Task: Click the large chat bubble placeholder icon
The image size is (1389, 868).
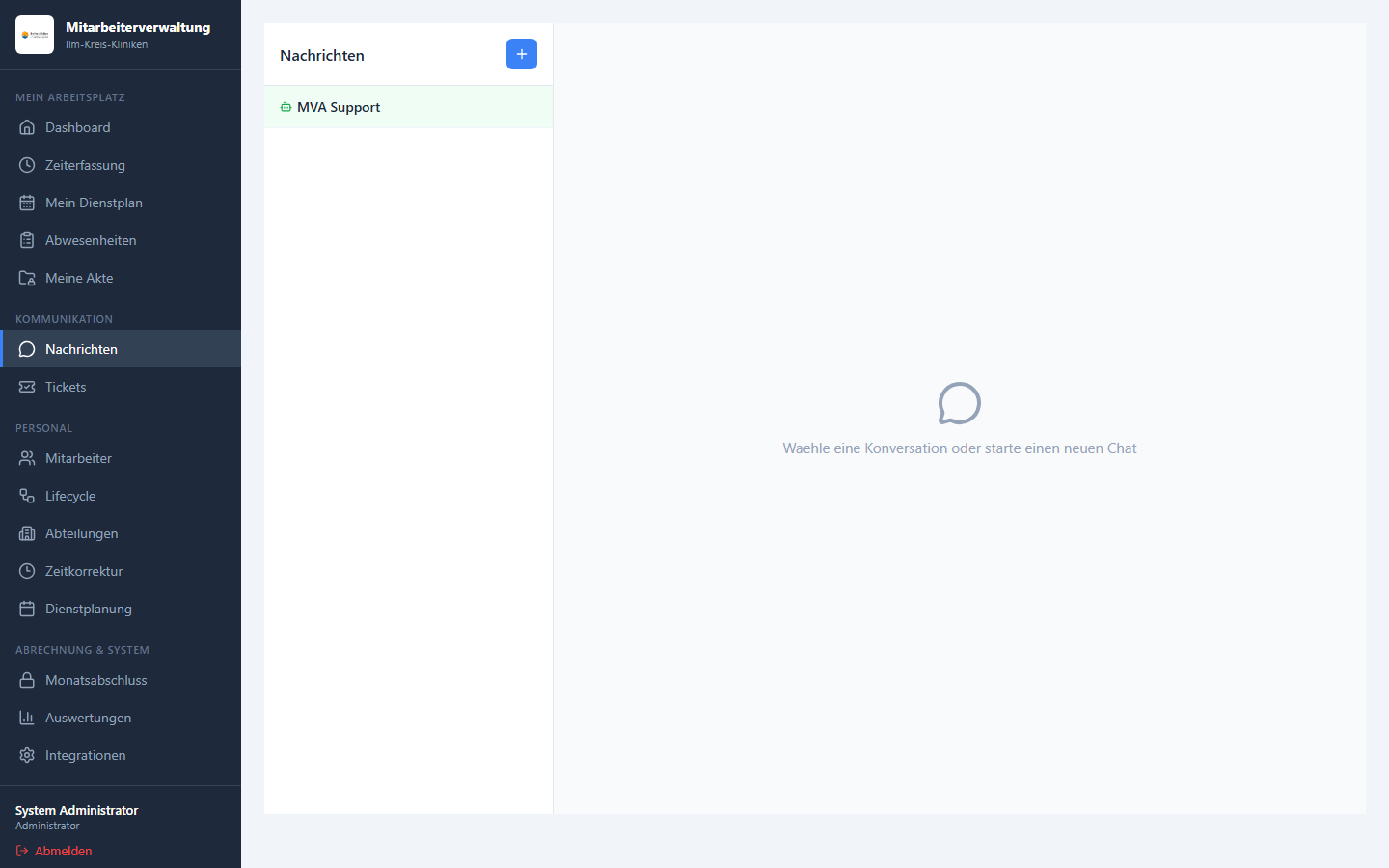Action: pos(960,403)
